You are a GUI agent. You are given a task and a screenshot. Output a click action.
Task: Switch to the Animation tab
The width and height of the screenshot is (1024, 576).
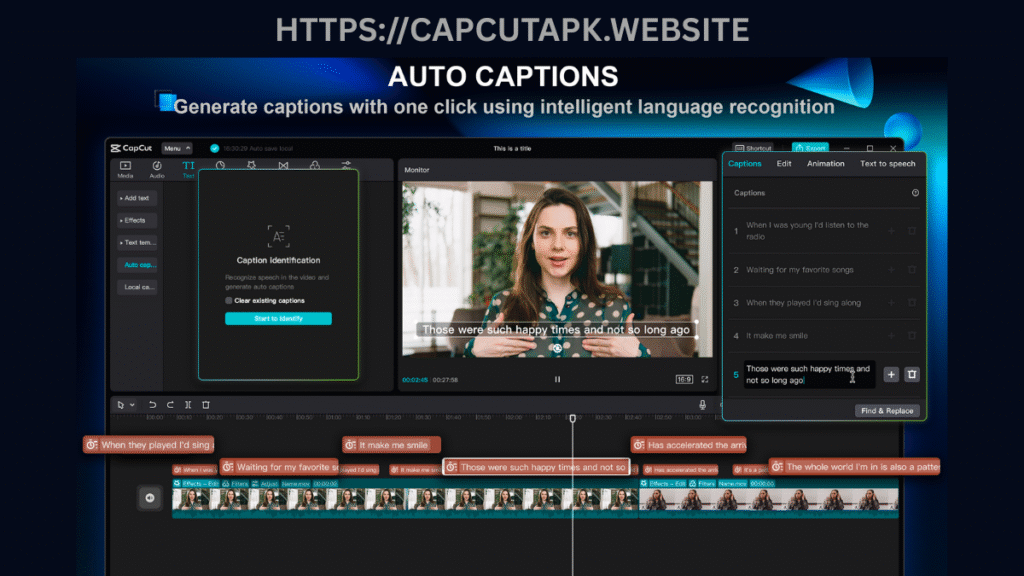point(825,164)
